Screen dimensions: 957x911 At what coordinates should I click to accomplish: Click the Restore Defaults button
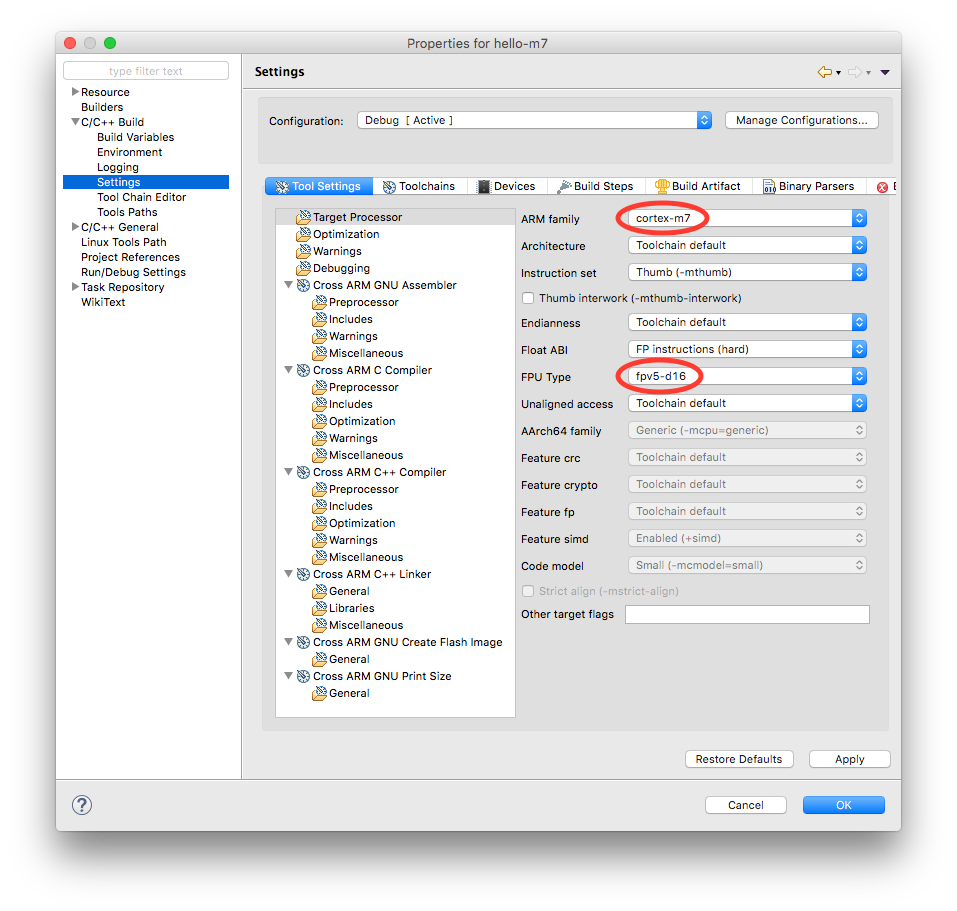(739, 759)
